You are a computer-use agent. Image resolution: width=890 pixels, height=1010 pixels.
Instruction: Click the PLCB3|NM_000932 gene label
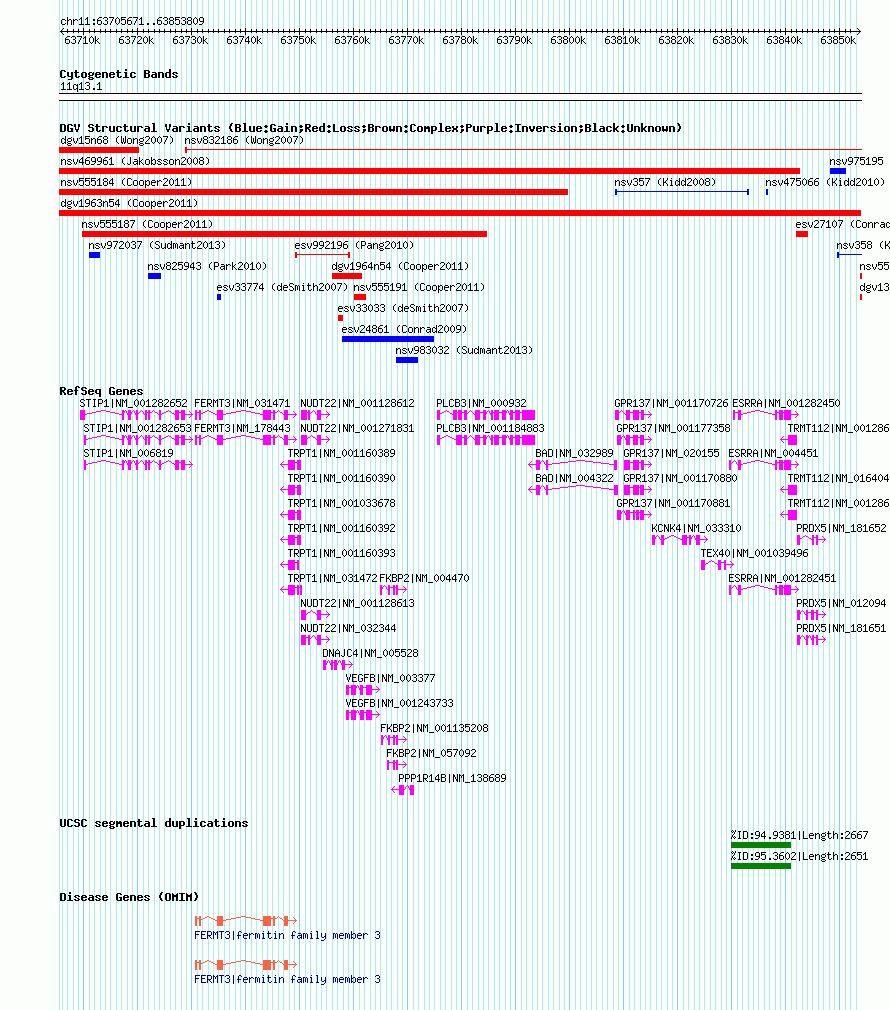click(x=481, y=403)
